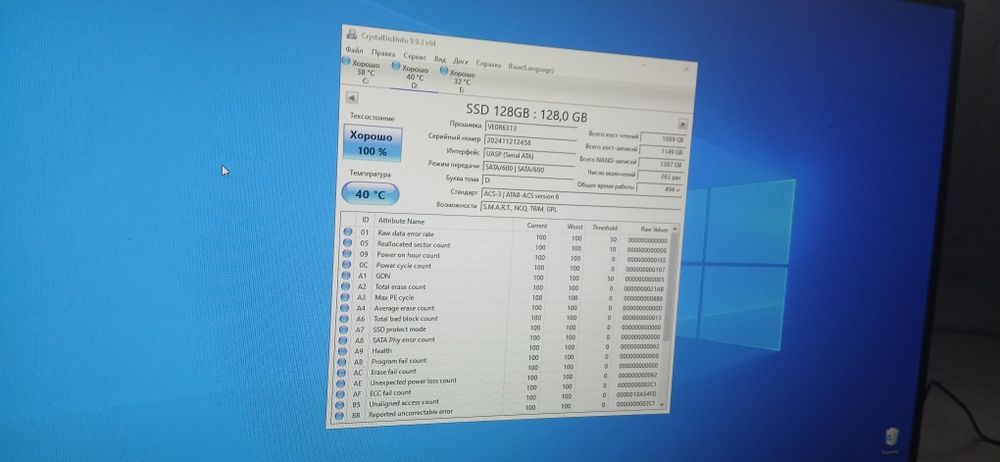Click status circle for Average erase count
The height and width of the screenshot is (462, 1000).
344,307
